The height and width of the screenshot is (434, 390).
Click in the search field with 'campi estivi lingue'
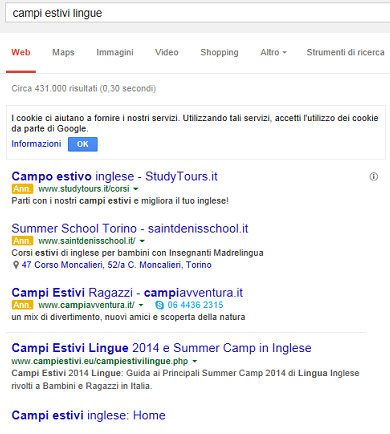(x=197, y=13)
